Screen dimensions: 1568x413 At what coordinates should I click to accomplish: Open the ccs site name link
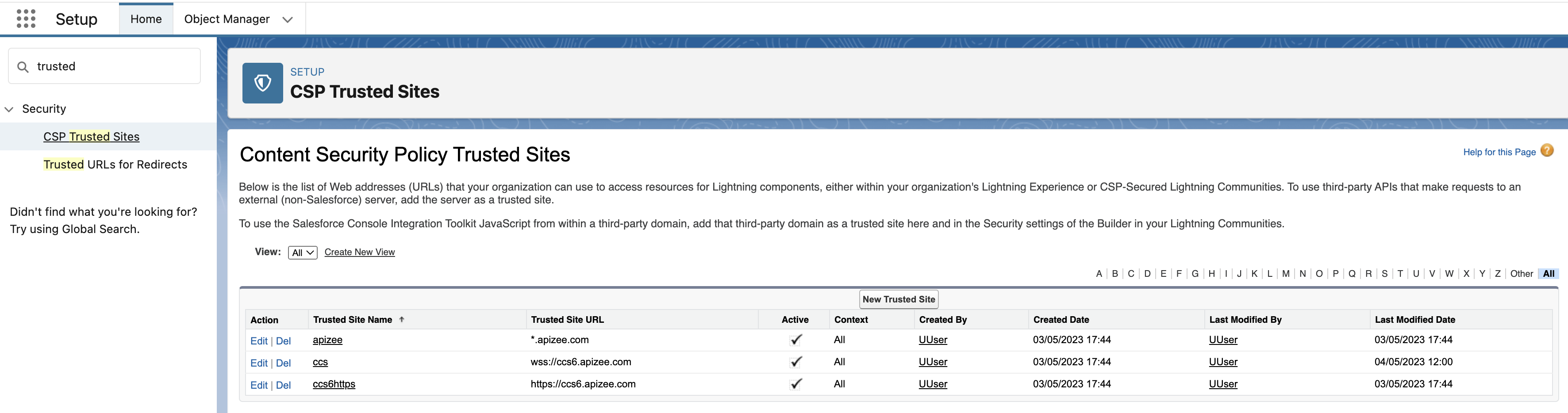320,362
